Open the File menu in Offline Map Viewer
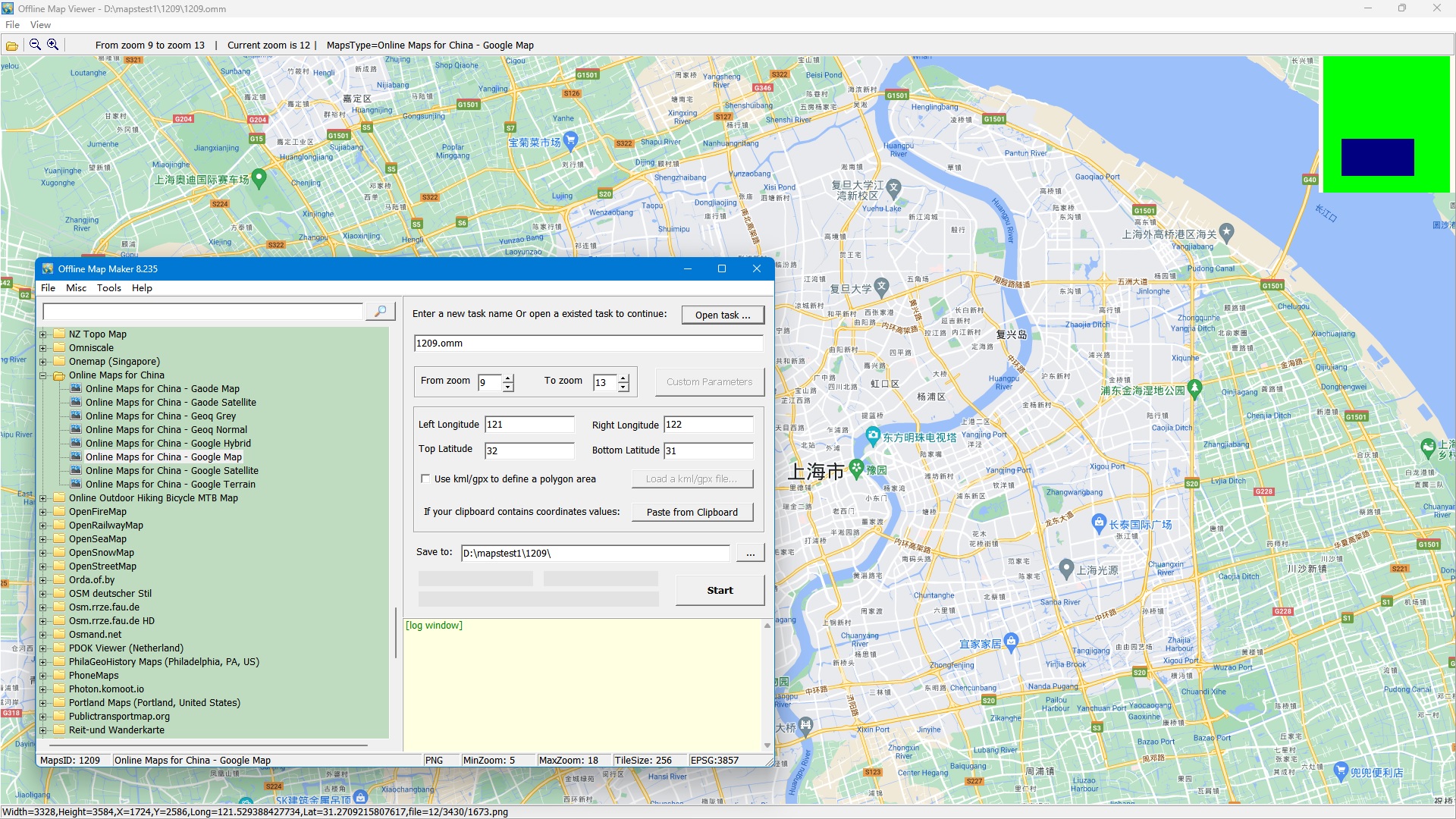The width and height of the screenshot is (1456, 819). coord(12,24)
